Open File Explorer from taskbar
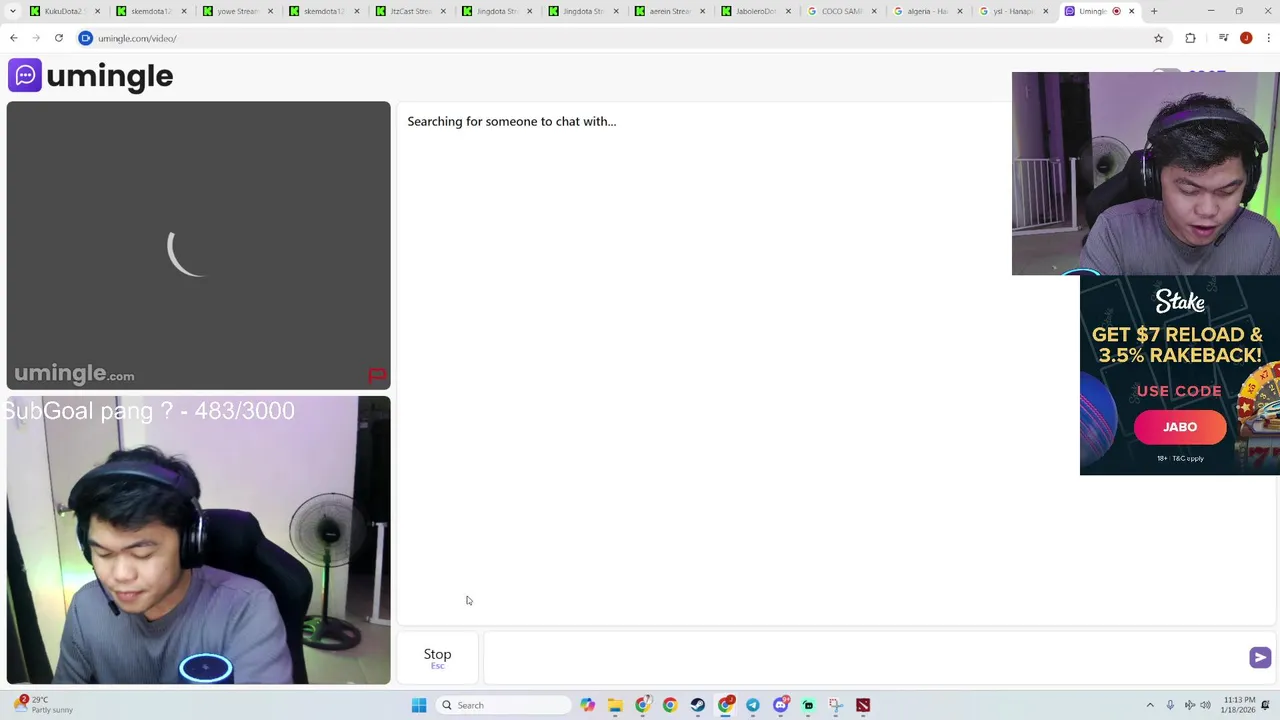This screenshot has width=1280, height=720. 615,705
